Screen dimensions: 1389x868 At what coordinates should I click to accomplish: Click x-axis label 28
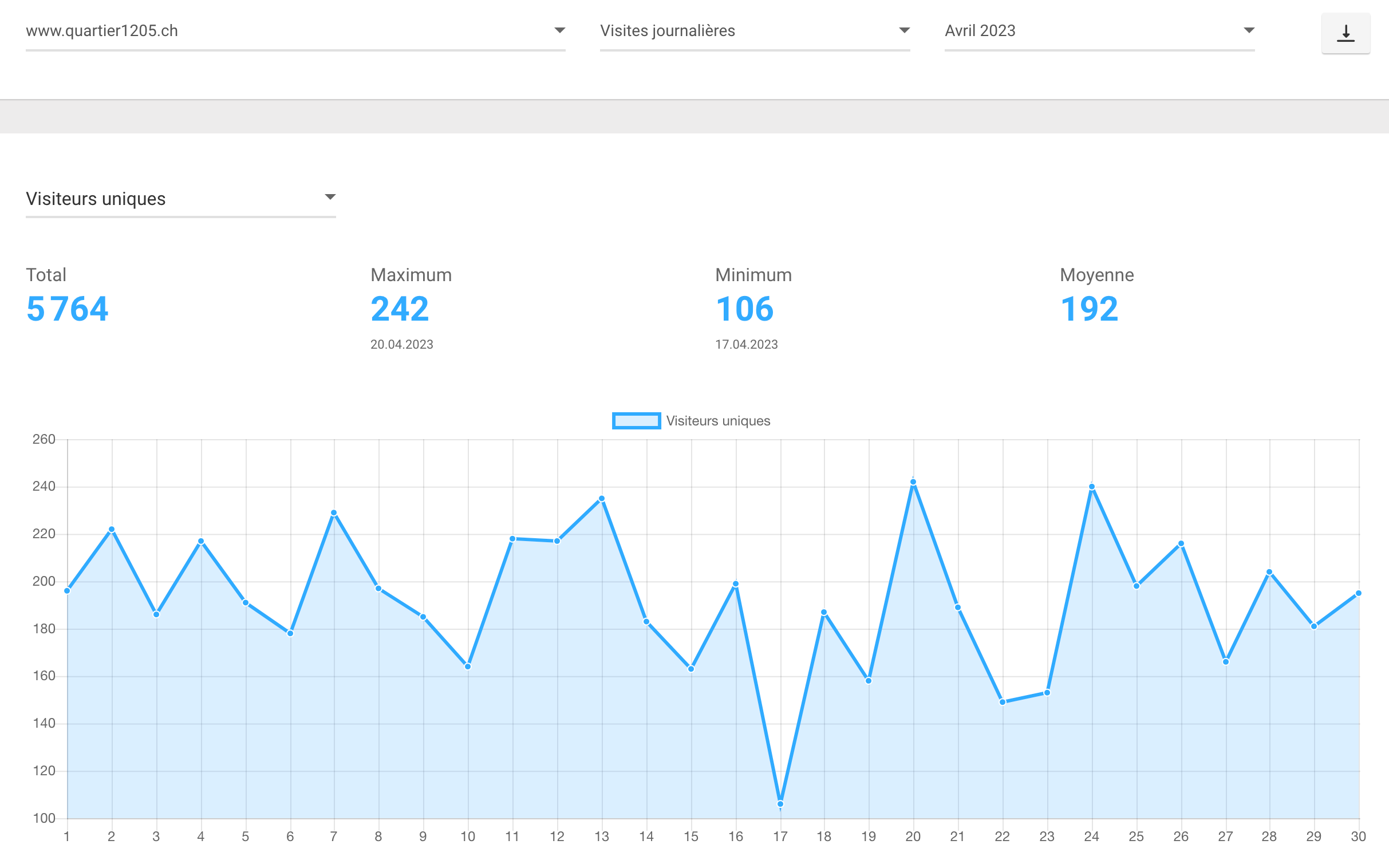tap(1269, 837)
